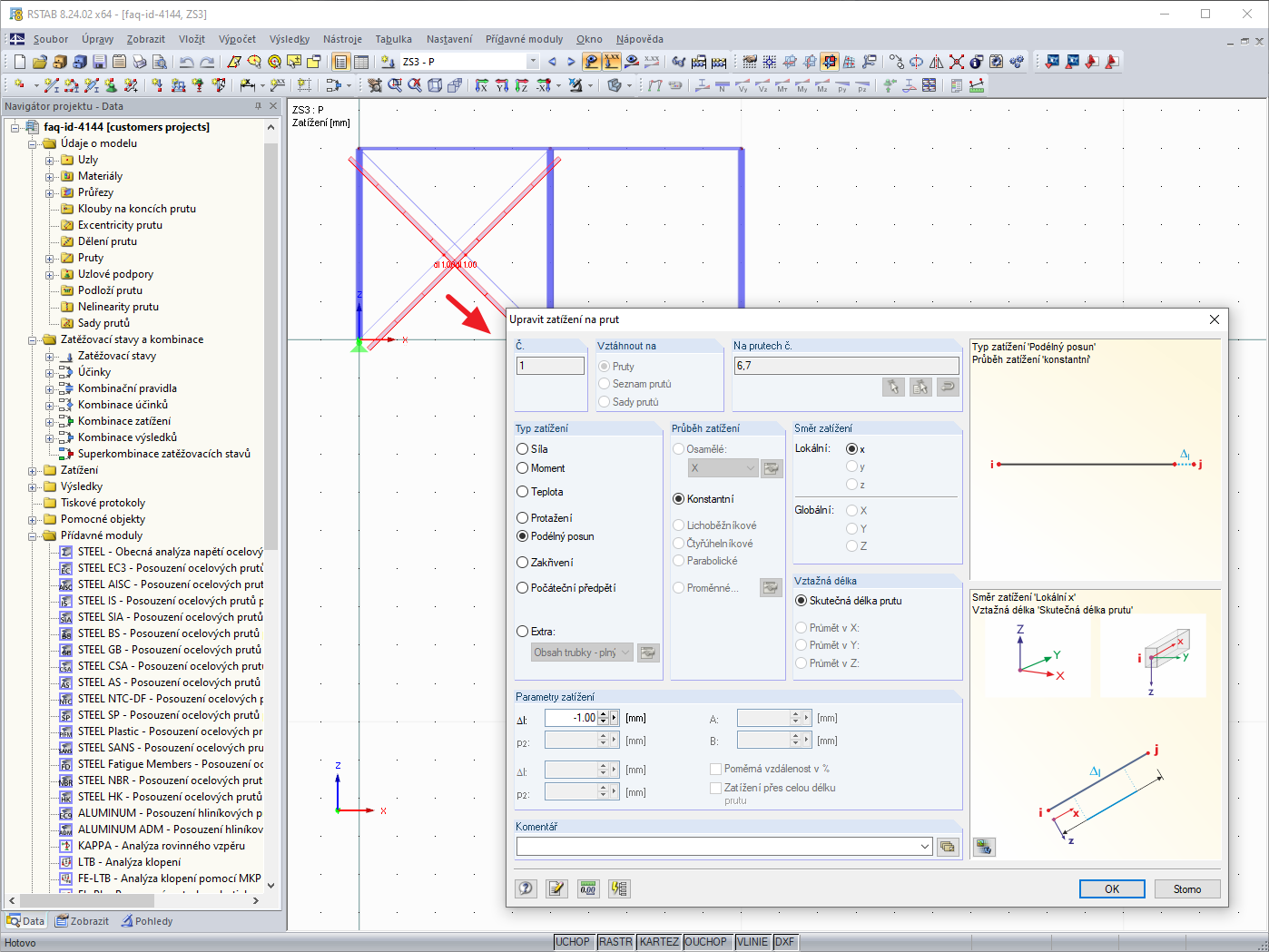Open the 0.00 units and decimals icon
This screenshot has width=1269, height=952.
pos(587,888)
